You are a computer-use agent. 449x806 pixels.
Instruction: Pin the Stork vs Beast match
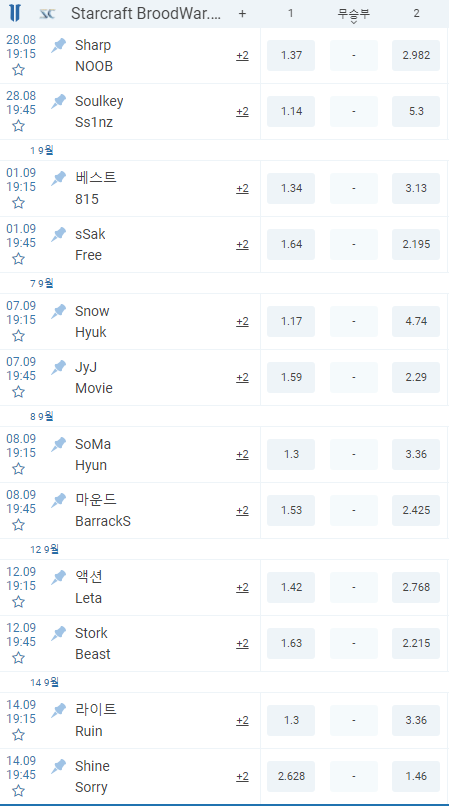[x=59, y=633]
